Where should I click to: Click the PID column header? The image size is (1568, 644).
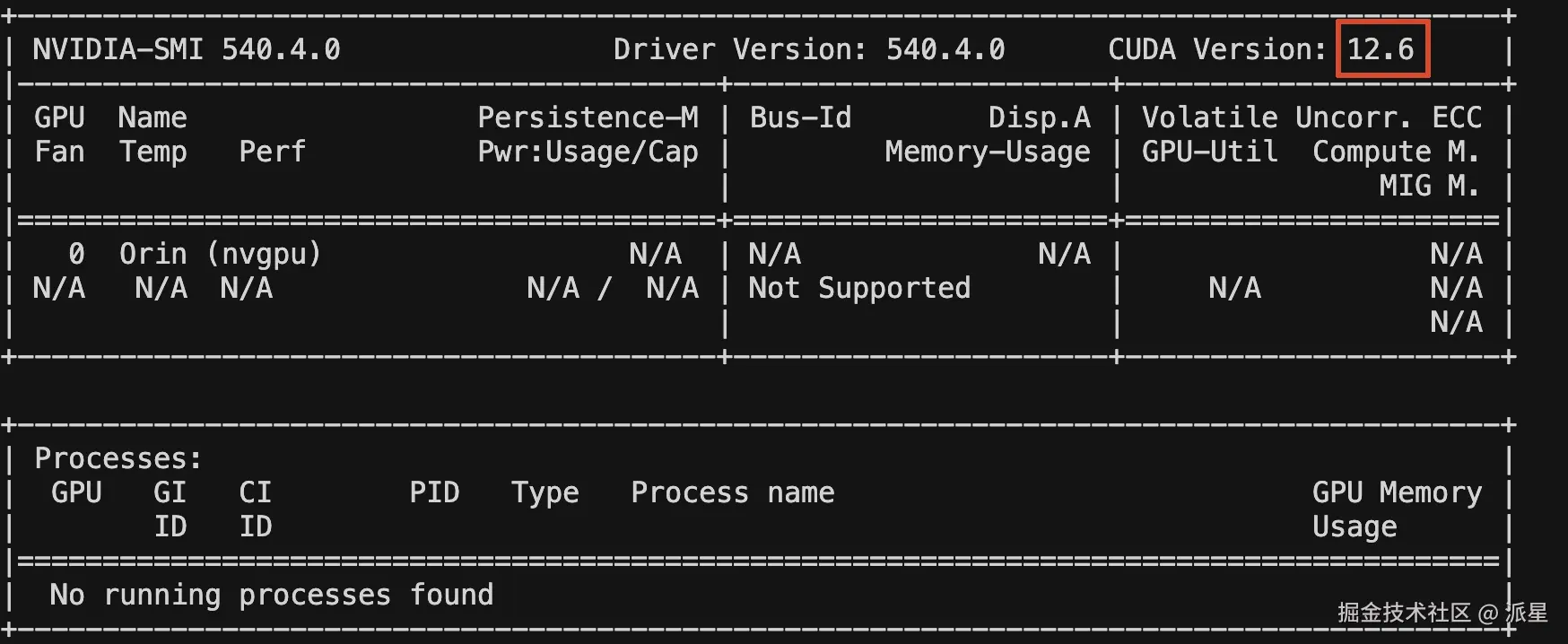tap(434, 492)
